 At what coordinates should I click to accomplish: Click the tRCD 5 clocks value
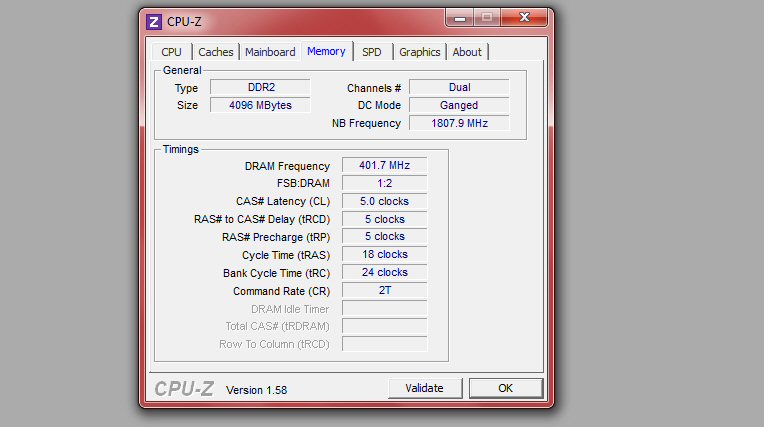tap(384, 219)
